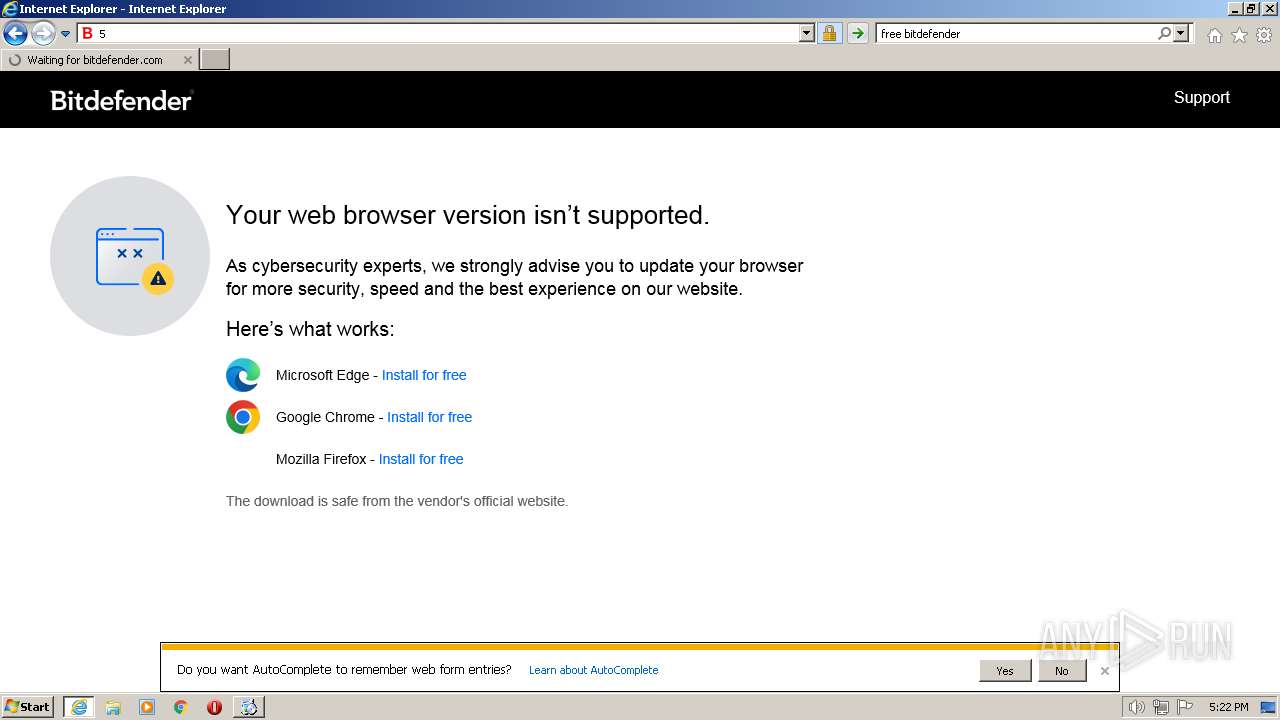The height and width of the screenshot is (720, 1280).
Task: Restore the Internet Explorer window
Action: tap(1251, 8)
